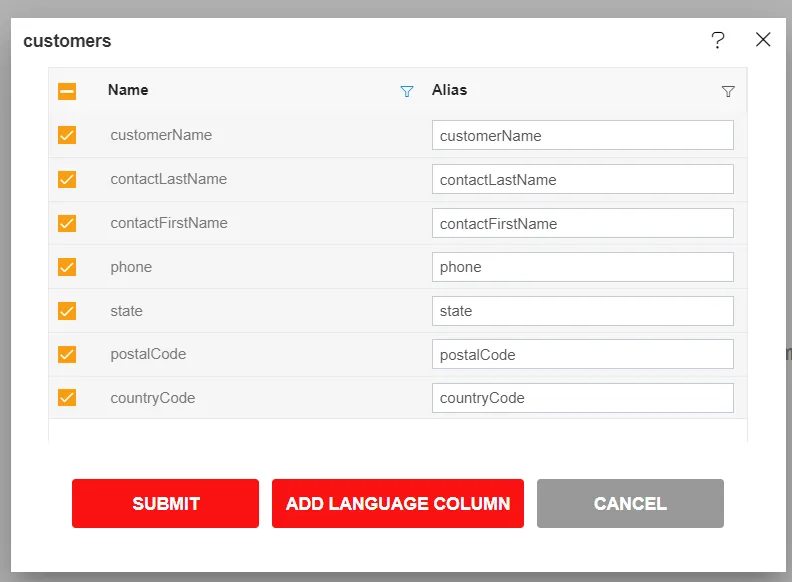Click the Alias column header

click(x=449, y=90)
